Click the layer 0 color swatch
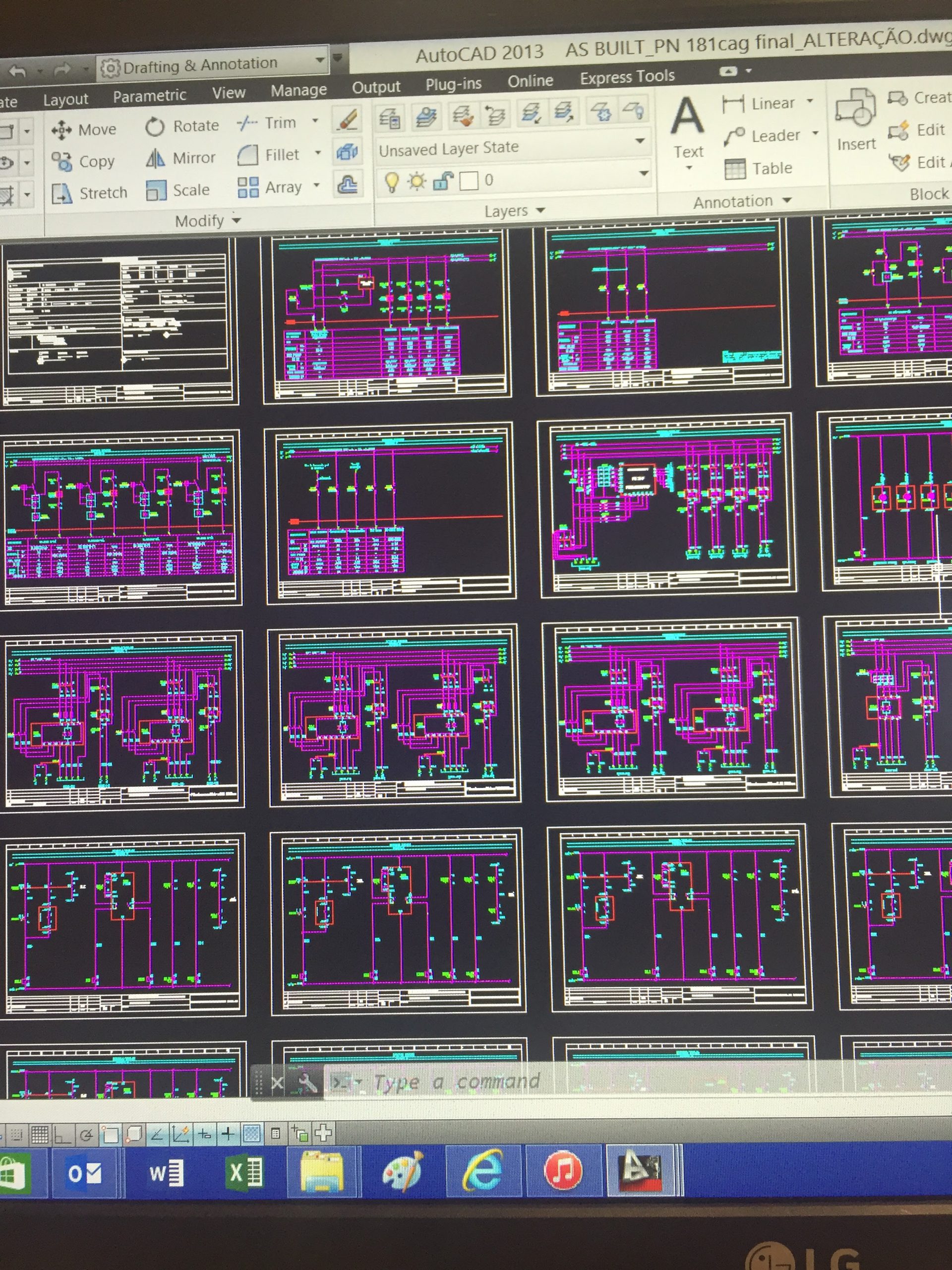Viewport: 952px width, 1270px height. (x=469, y=181)
